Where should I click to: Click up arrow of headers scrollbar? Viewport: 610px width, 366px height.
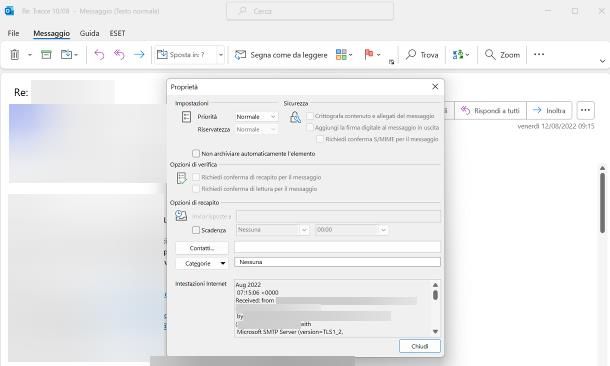coord(435,285)
